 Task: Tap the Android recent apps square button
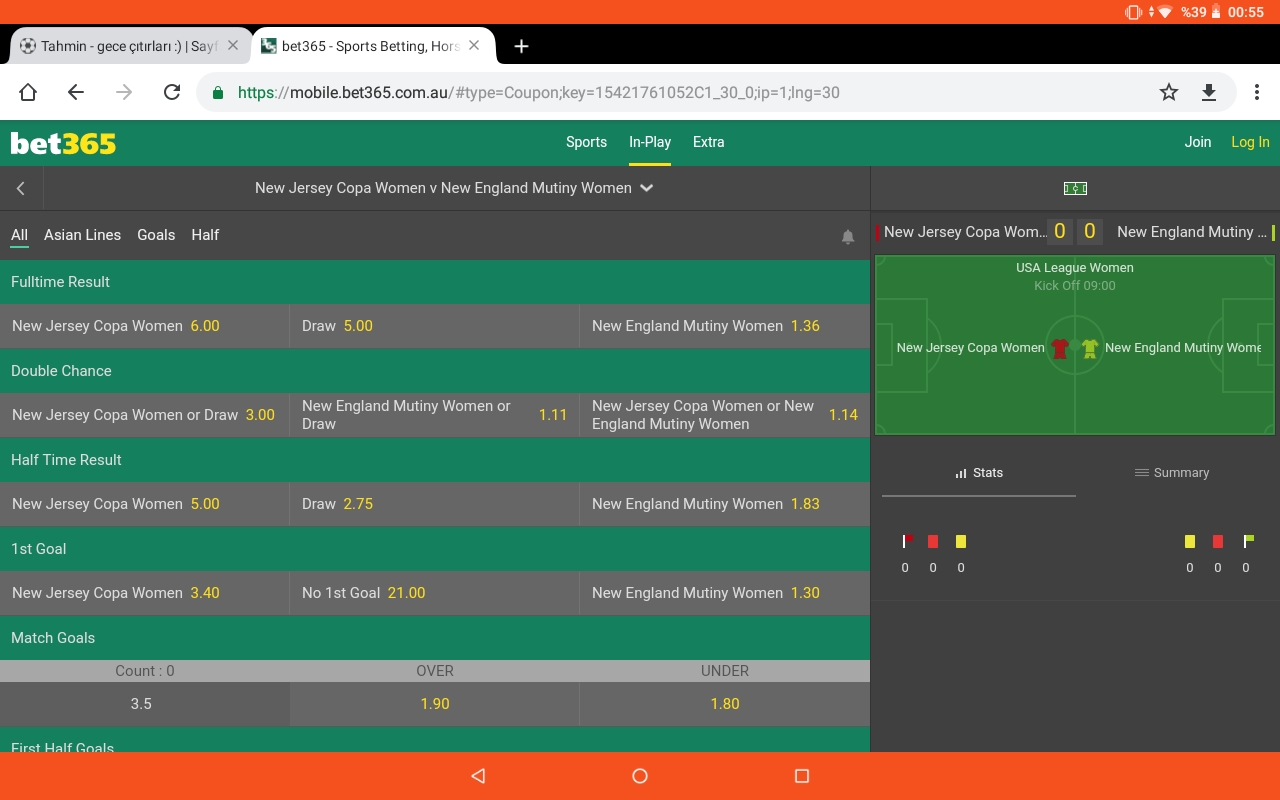[x=801, y=776]
